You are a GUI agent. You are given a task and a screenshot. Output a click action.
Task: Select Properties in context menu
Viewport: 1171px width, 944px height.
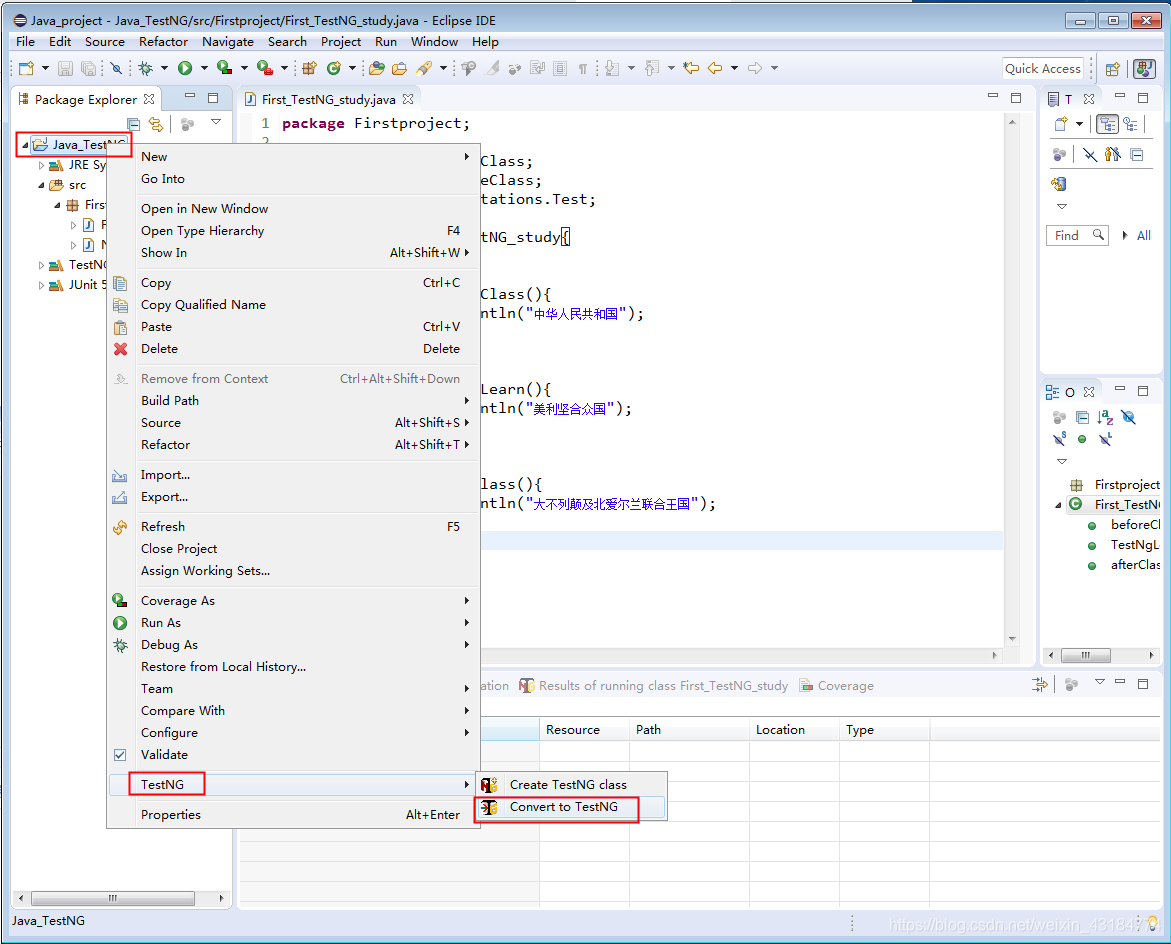point(293,815)
